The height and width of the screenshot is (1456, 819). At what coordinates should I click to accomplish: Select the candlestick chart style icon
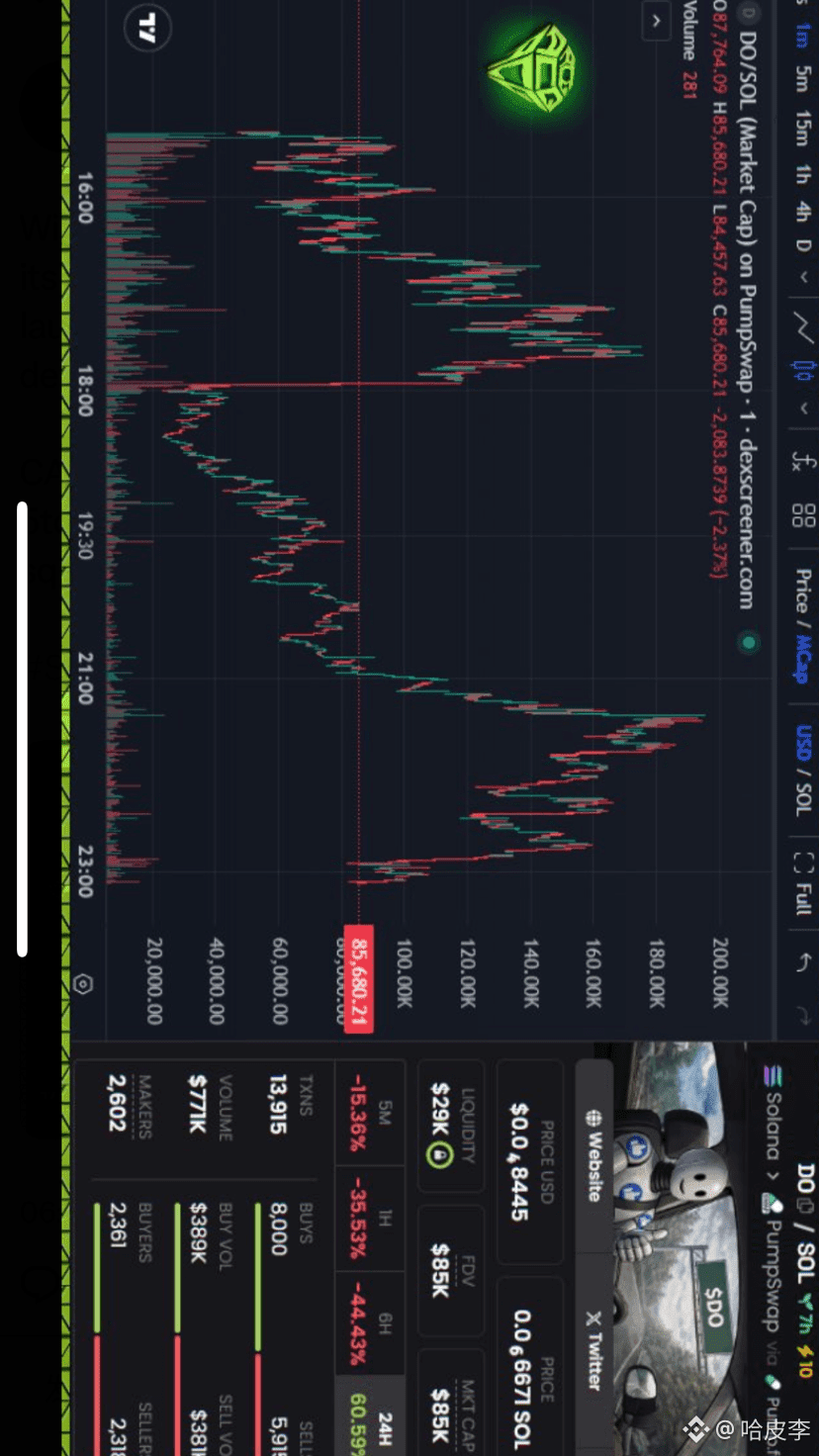click(x=803, y=372)
